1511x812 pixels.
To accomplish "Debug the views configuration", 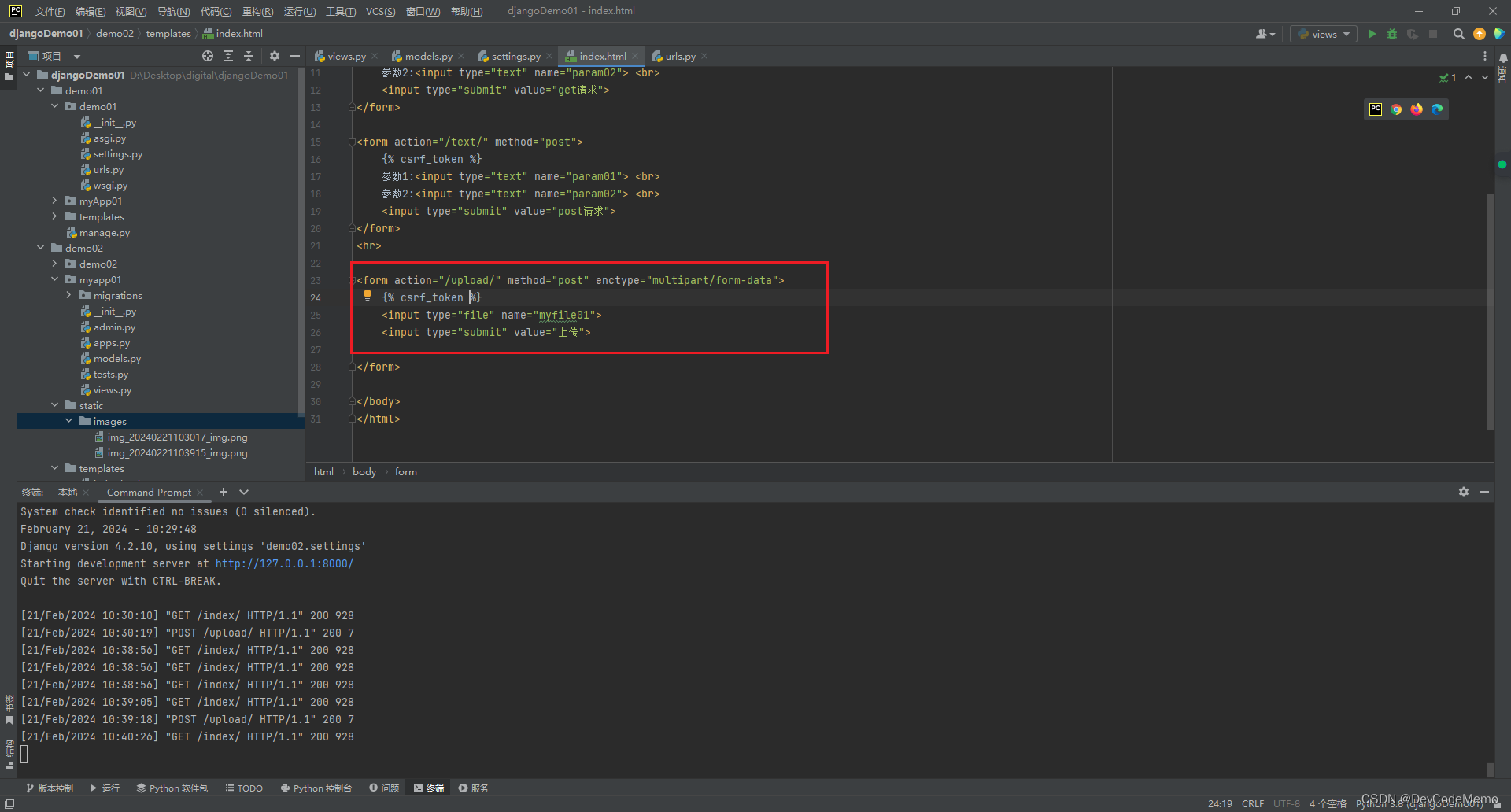I will (x=1392, y=34).
